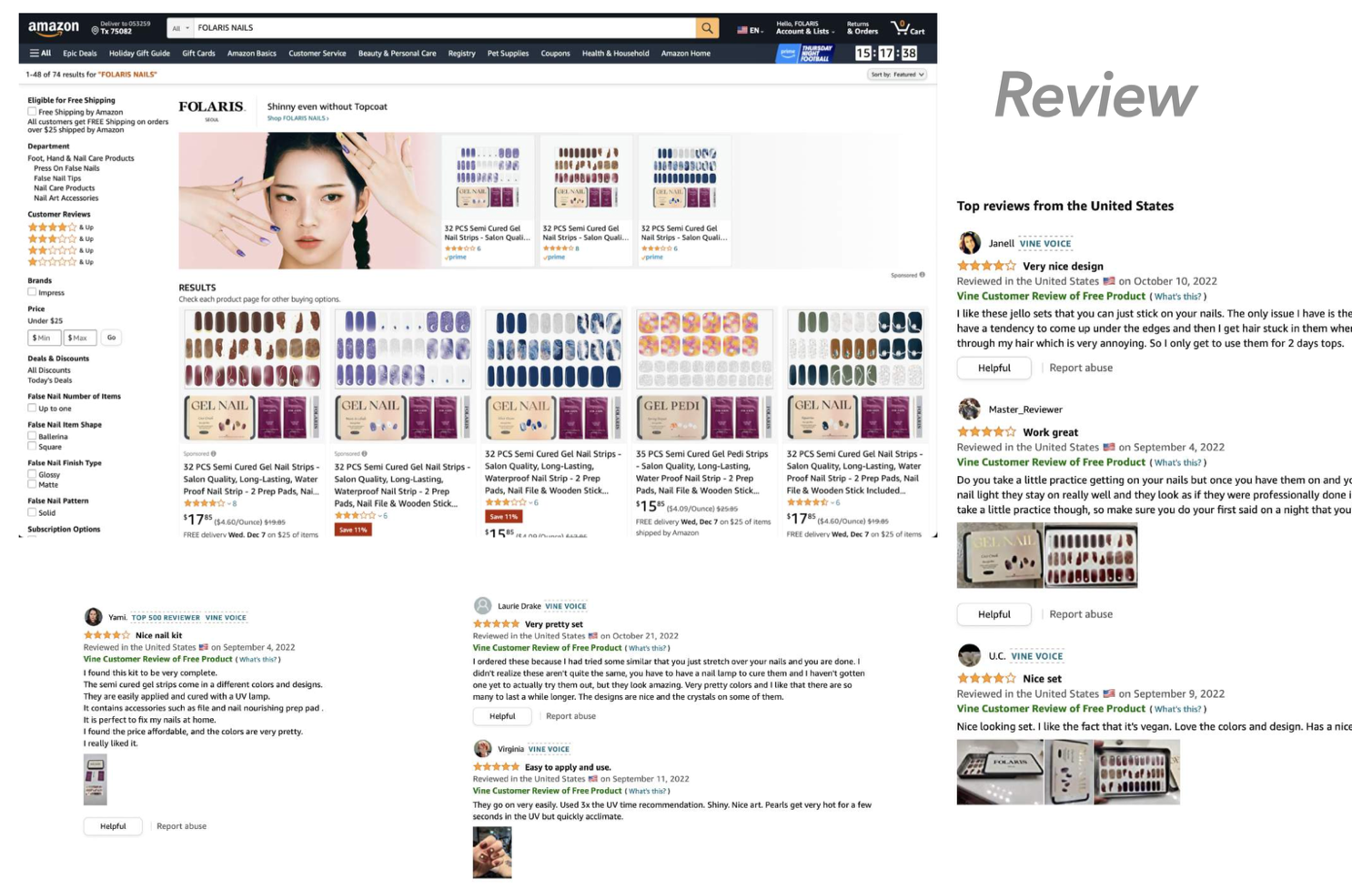Click the minimum price input field

[x=44, y=338]
